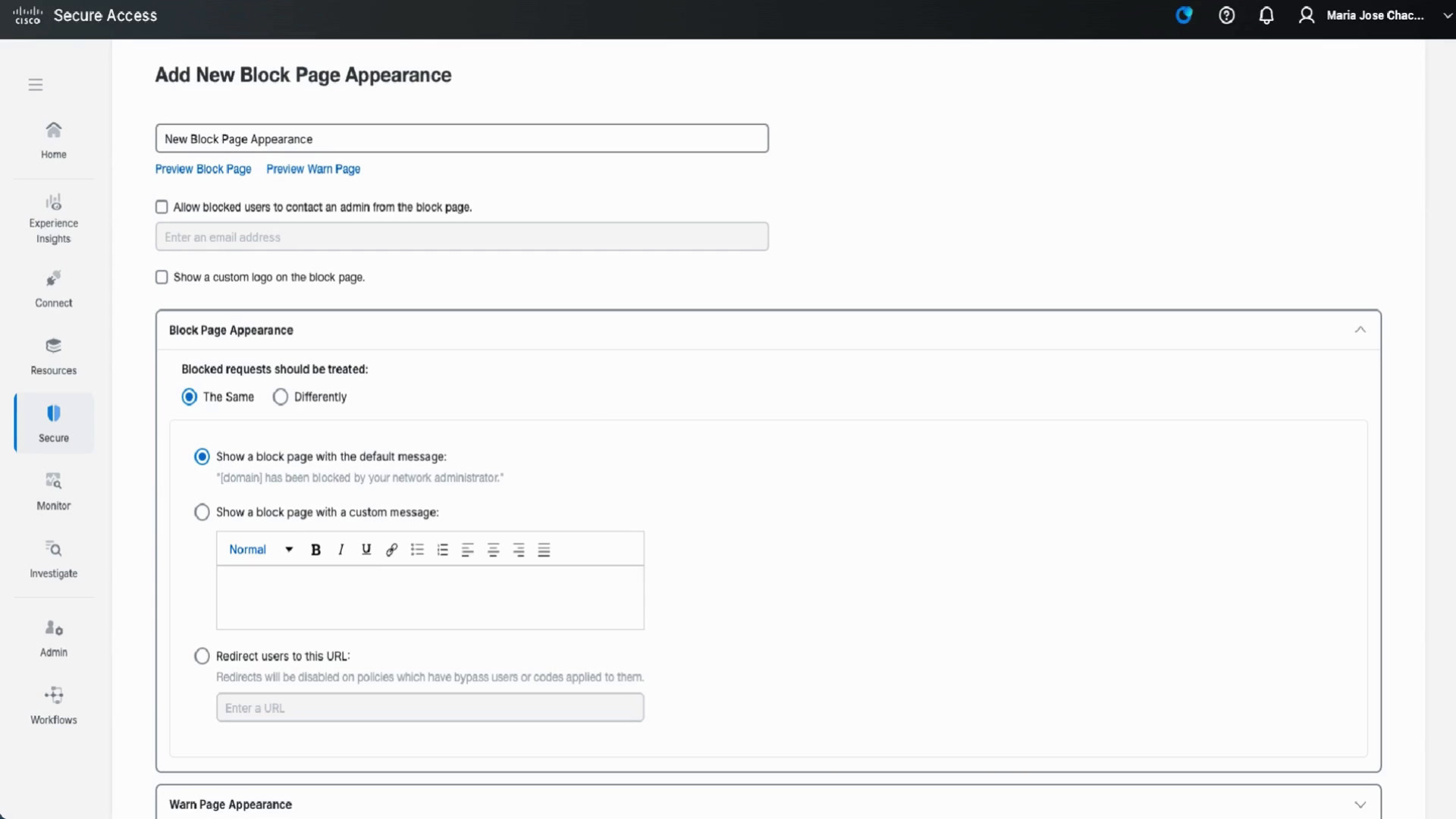This screenshot has height=819, width=1456.
Task: Align text right in editor
Action: tap(519, 550)
